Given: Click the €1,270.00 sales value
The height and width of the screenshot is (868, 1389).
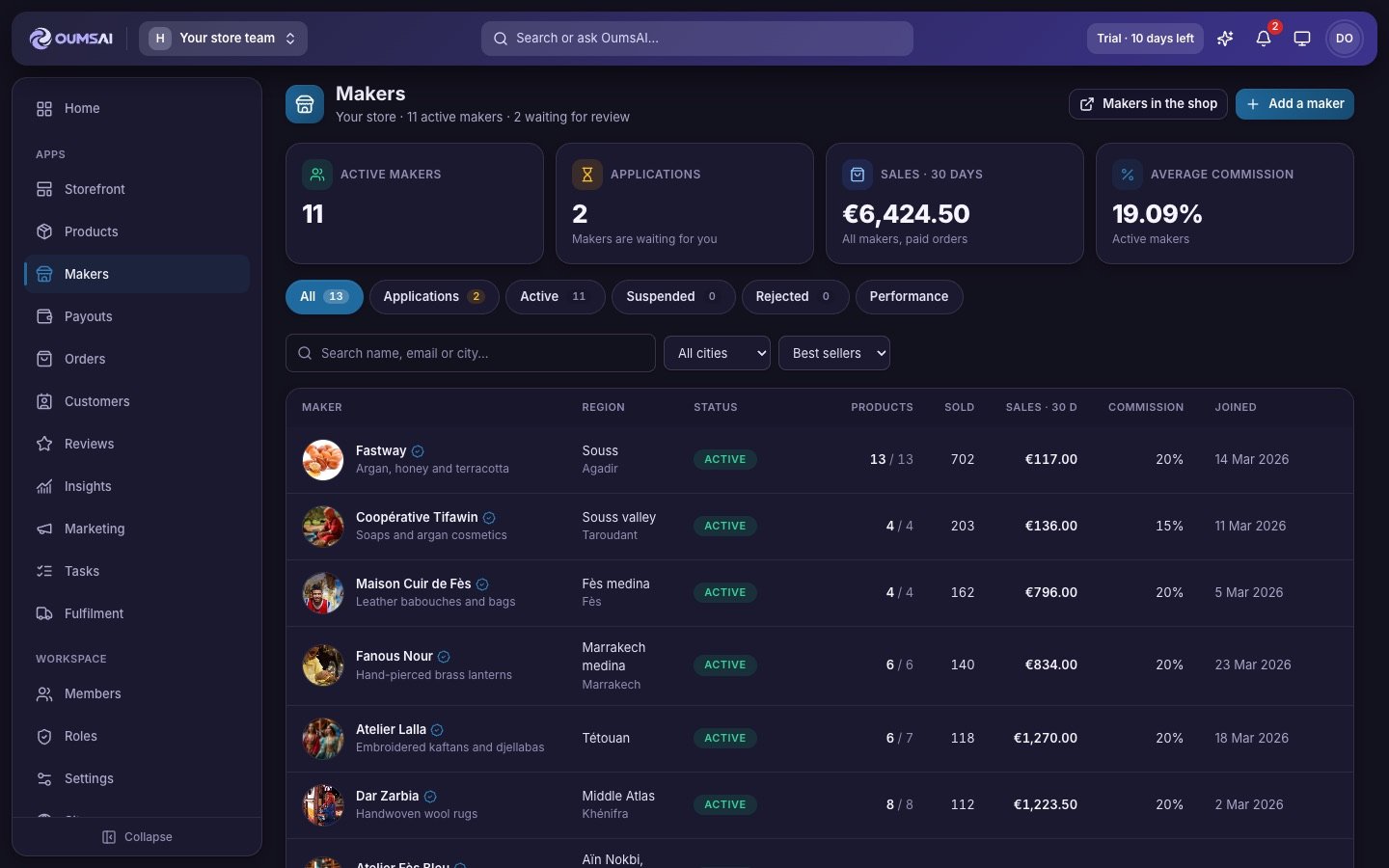Looking at the screenshot, I should [x=1046, y=738].
